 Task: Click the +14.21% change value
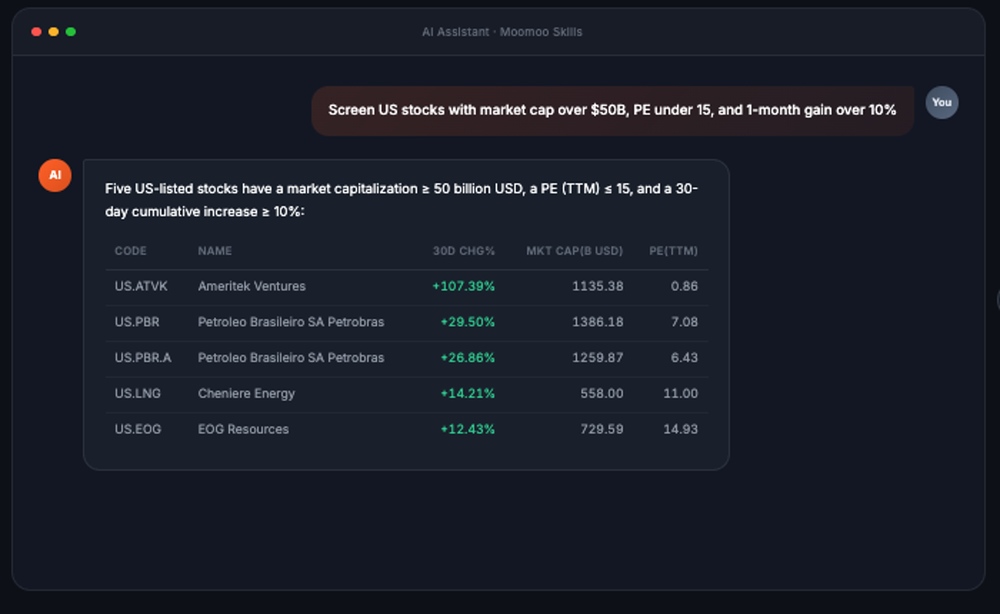[467, 393]
